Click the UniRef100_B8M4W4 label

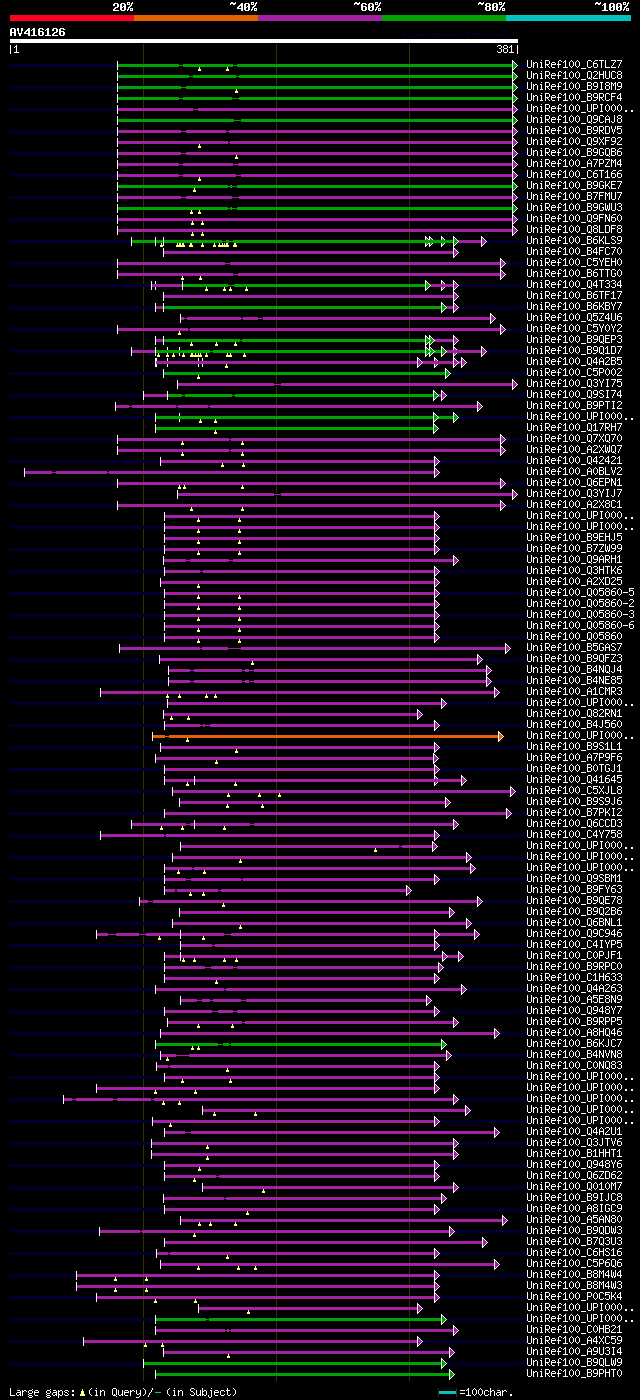point(576,1275)
